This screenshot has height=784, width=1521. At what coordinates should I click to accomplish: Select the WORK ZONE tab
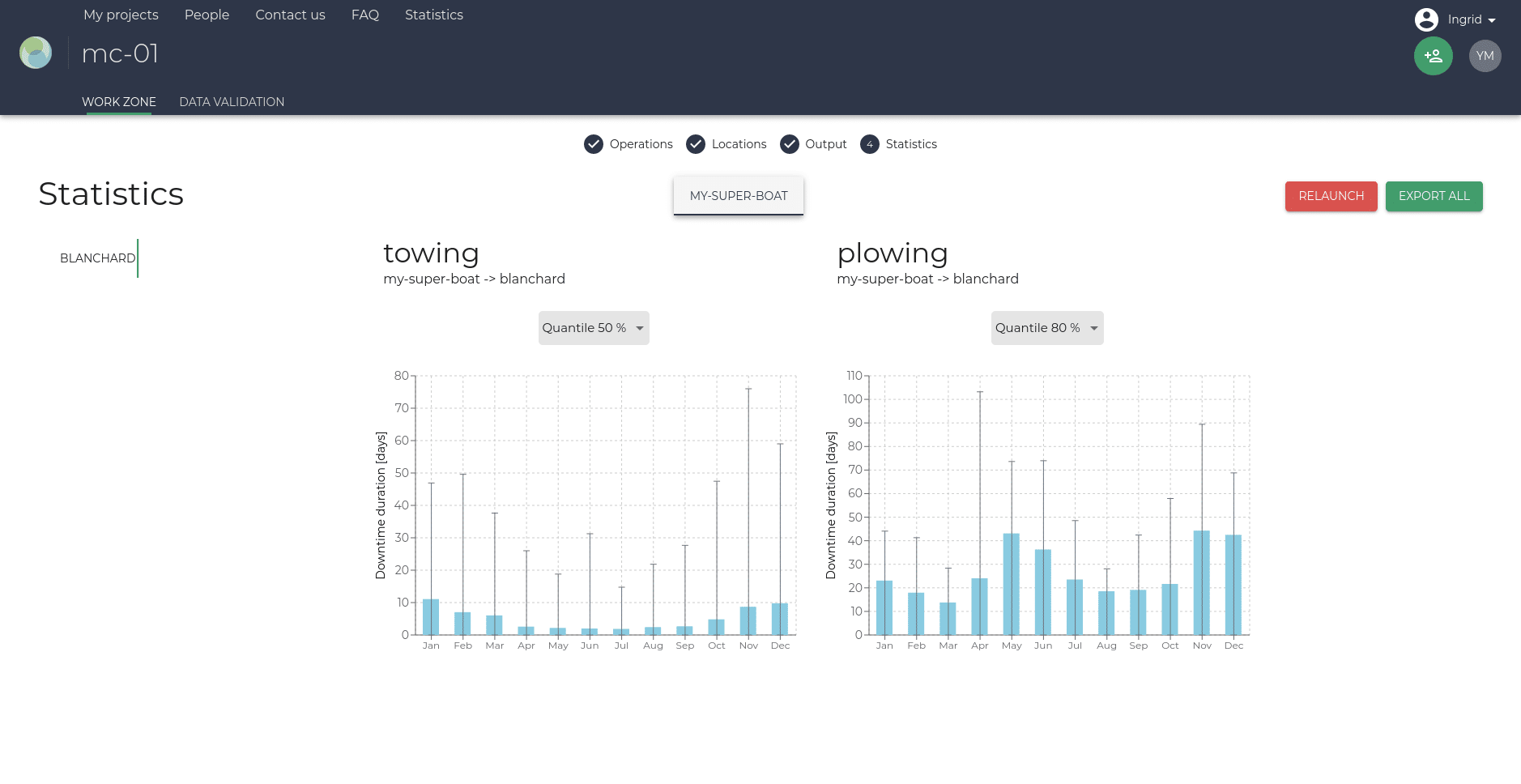[118, 101]
